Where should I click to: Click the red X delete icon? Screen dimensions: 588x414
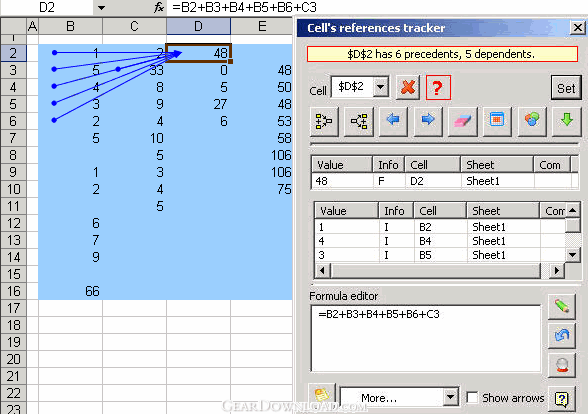pyautogui.click(x=408, y=88)
